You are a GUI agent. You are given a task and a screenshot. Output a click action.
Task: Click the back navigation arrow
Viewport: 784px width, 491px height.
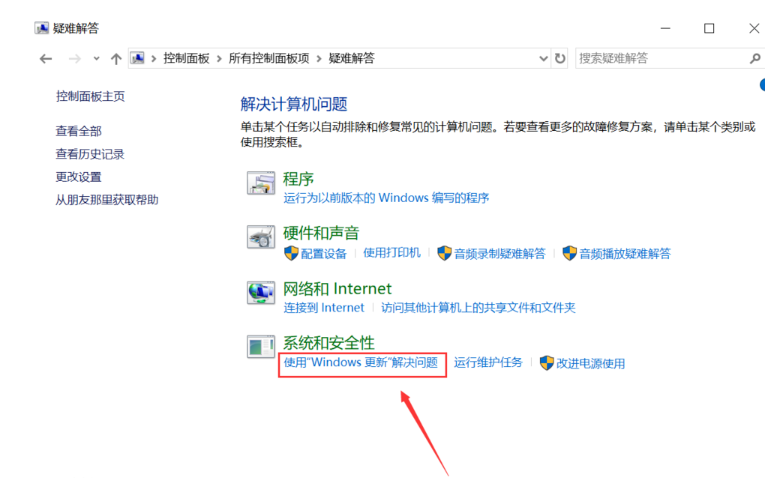(x=45, y=59)
